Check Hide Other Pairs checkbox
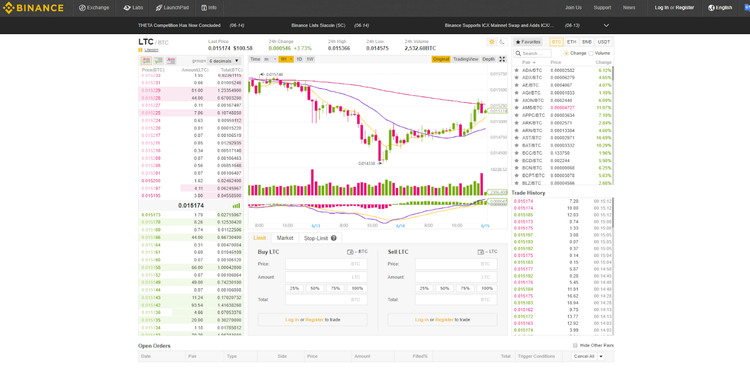Screen dimensions: 750x371 pos(575,345)
